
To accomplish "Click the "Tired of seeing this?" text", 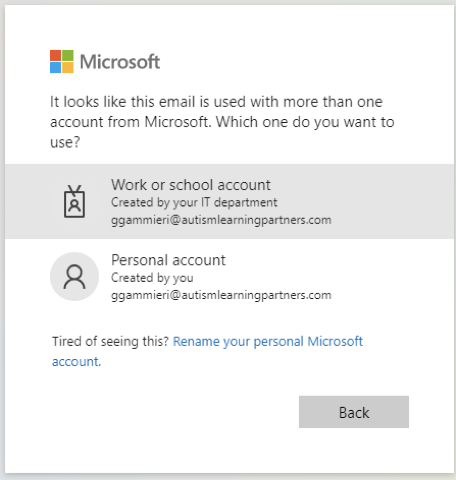I will (111, 341).
